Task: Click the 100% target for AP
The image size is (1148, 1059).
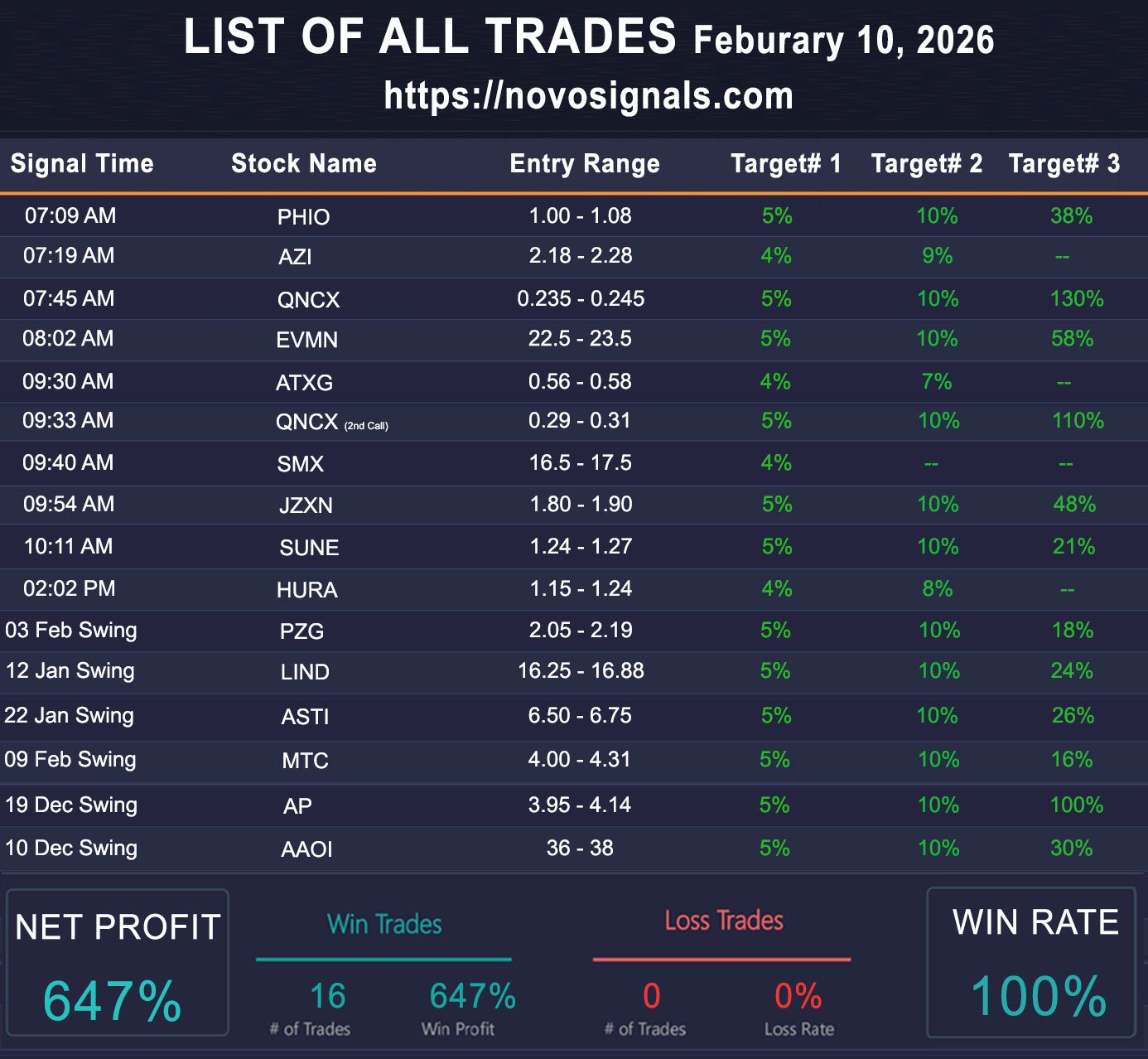Action: [1076, 805]
